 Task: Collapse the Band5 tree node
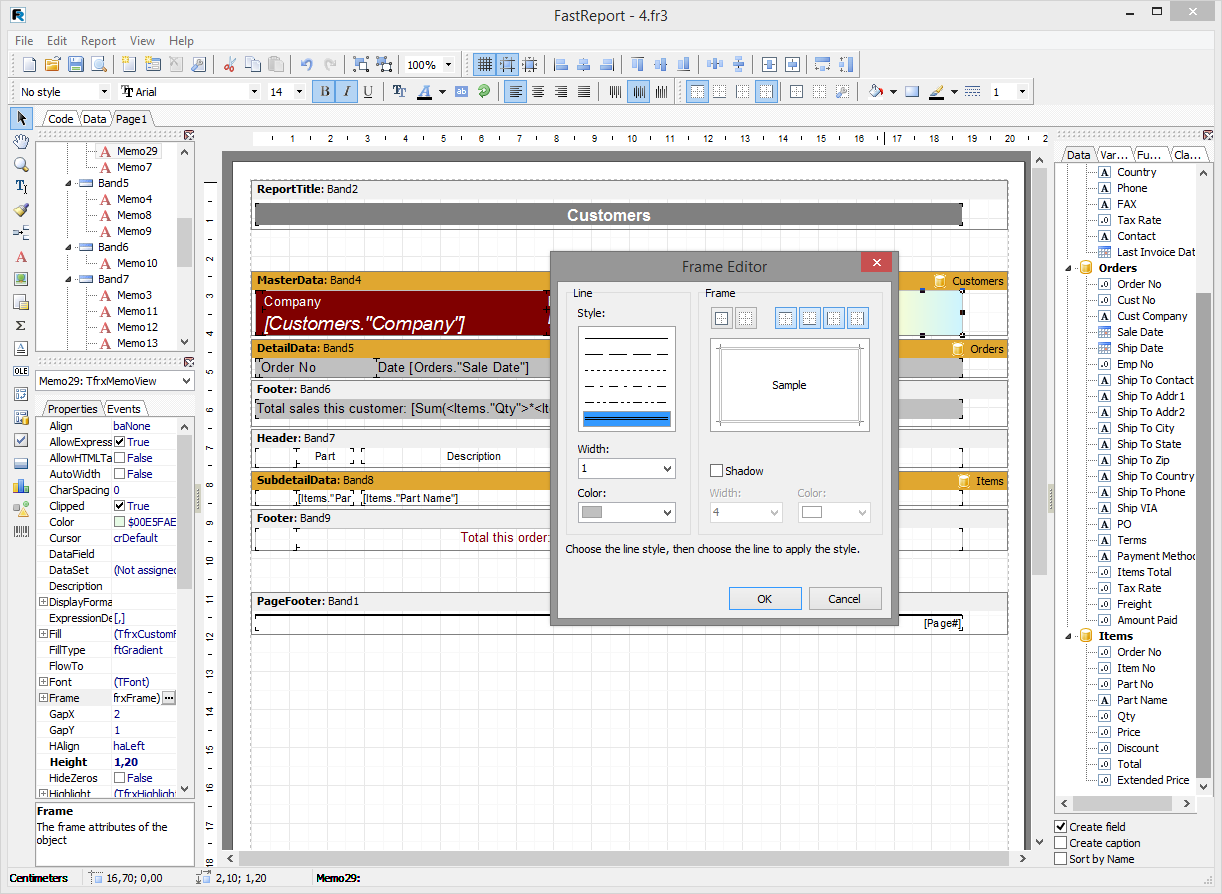pos(70,184)
